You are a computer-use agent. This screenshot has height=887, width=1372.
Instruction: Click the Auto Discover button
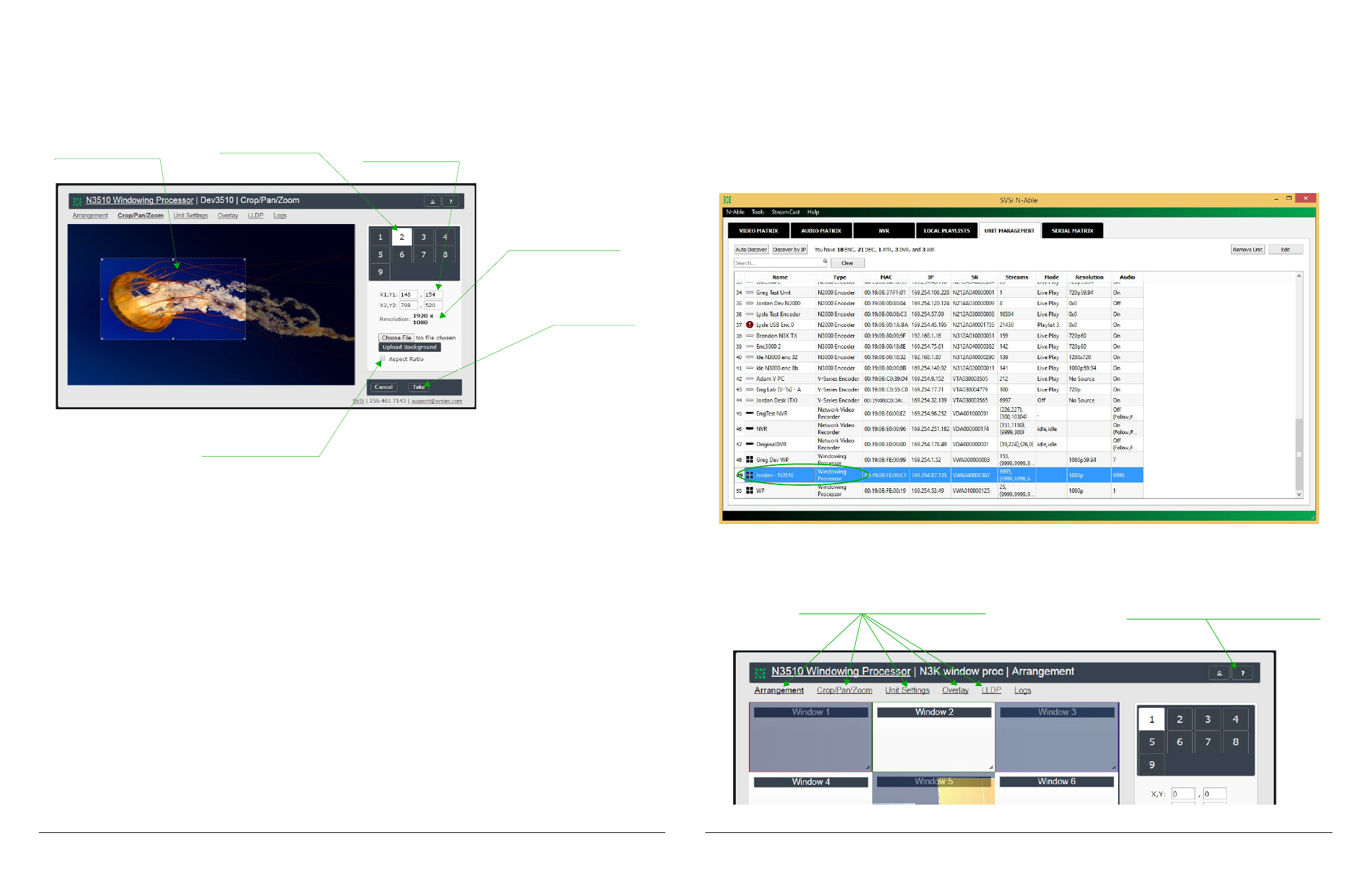click(x=752, y=250)
